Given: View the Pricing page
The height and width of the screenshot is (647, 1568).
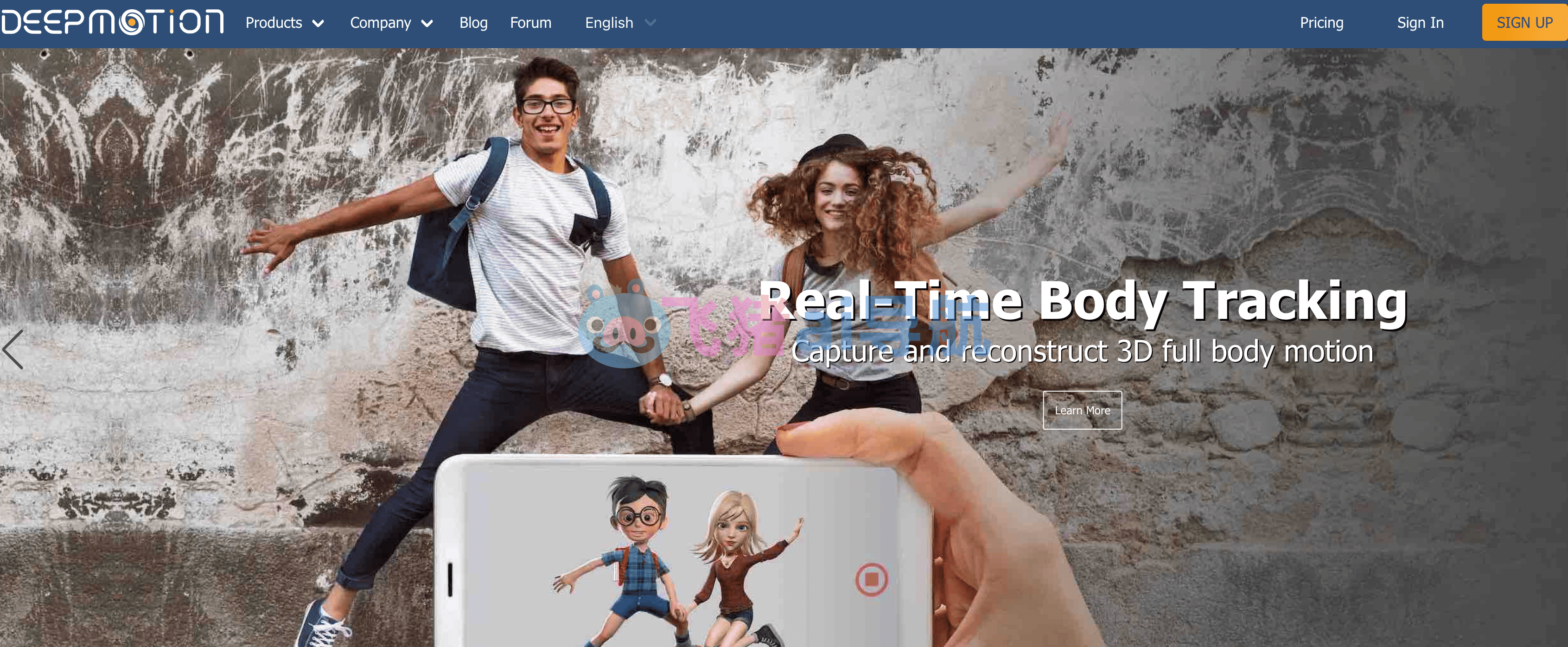Looking at the screenshot, I should coord(1321,23).
